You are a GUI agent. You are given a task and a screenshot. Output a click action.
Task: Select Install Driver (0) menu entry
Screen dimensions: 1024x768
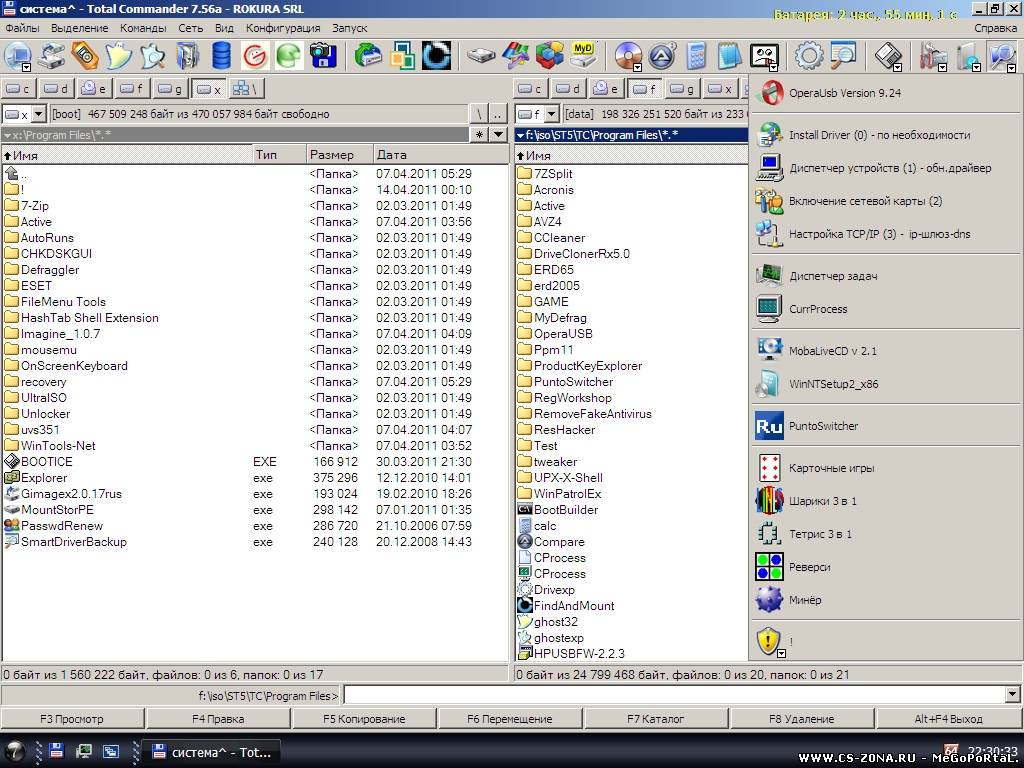pyautogui.click(x=886, y=135)
